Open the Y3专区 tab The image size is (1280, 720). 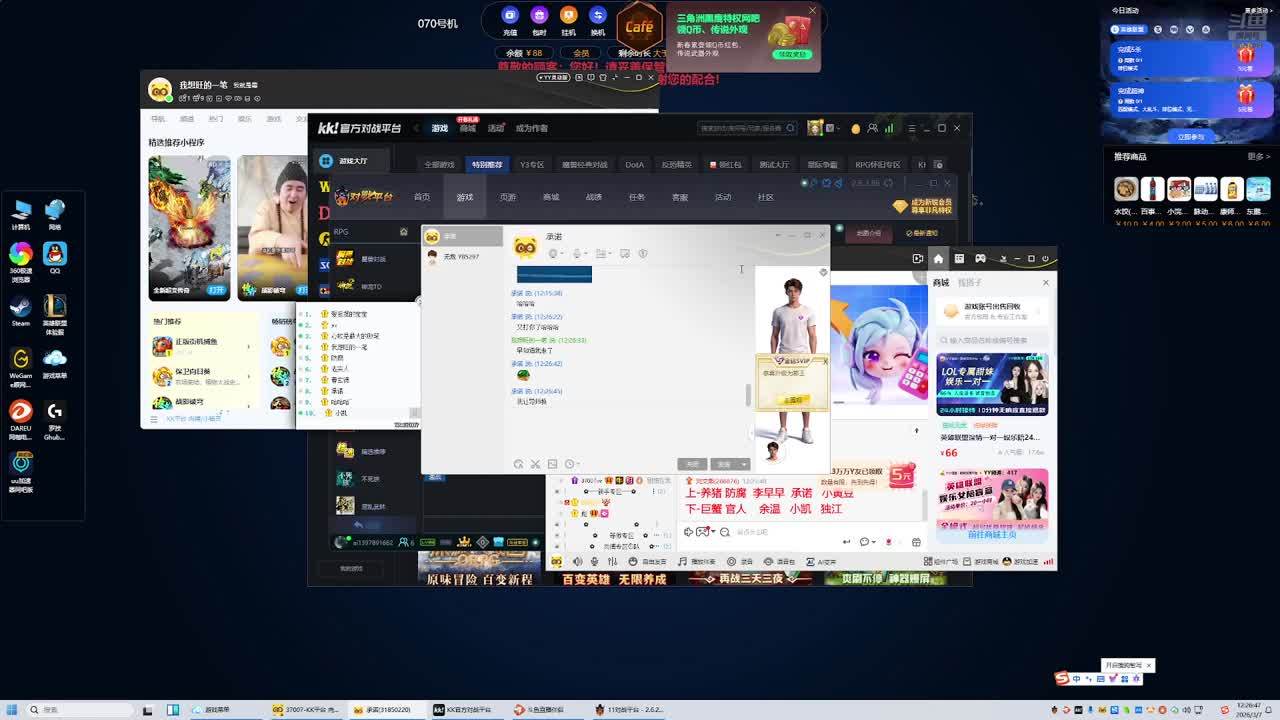click(x=531, y=165)
